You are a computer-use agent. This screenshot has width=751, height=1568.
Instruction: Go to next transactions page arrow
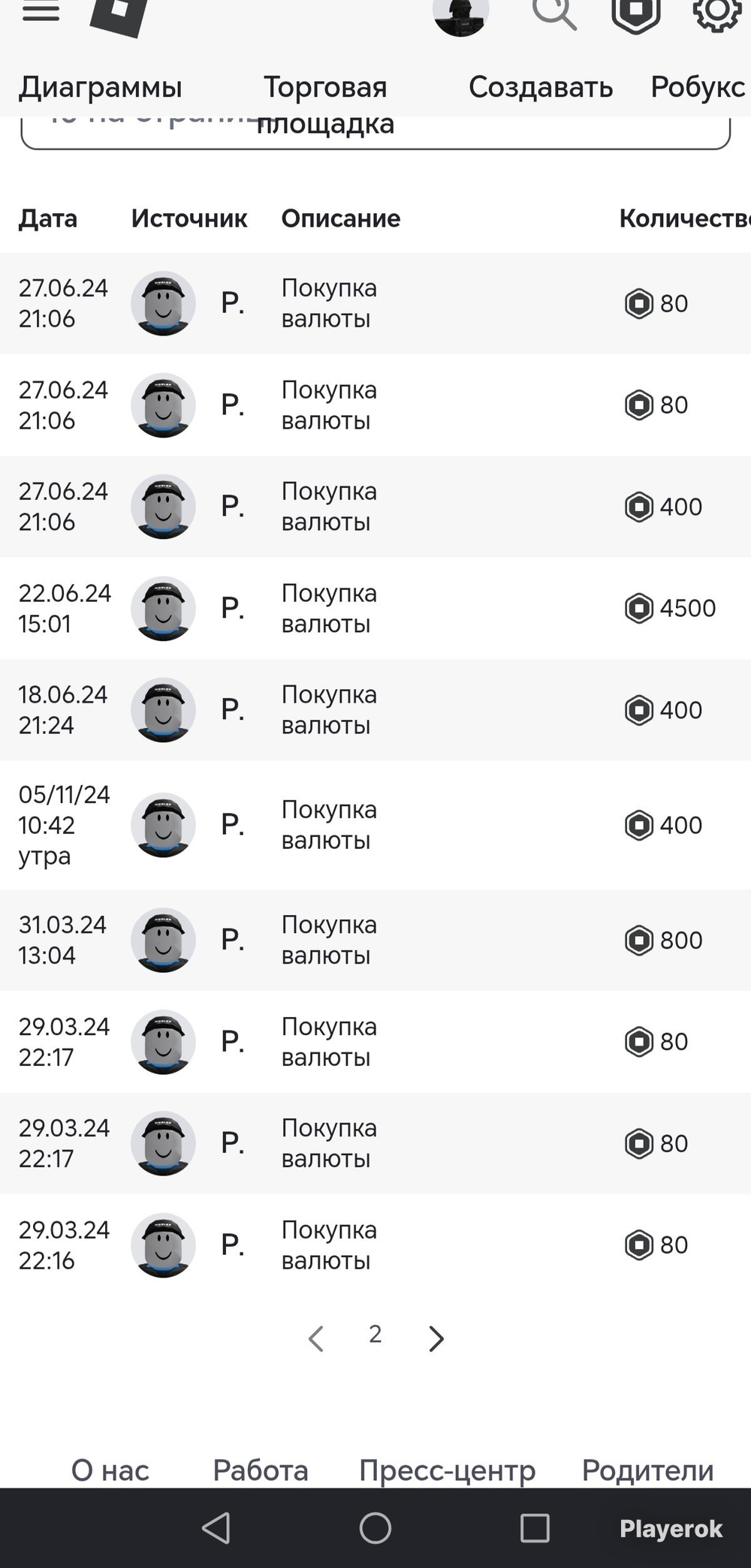[x=436, y=1339]
